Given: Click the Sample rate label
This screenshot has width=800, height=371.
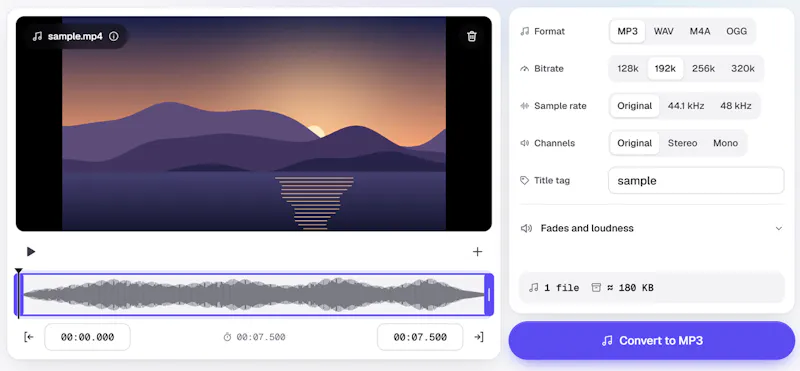Looking at the screenshot, I should (560, 106).
